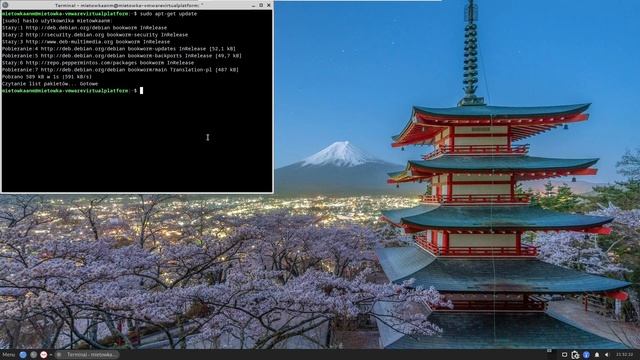Launch the blue round launcher beside Menu
The height and width of the screenshot is (360, 640).
click(23, 355)
